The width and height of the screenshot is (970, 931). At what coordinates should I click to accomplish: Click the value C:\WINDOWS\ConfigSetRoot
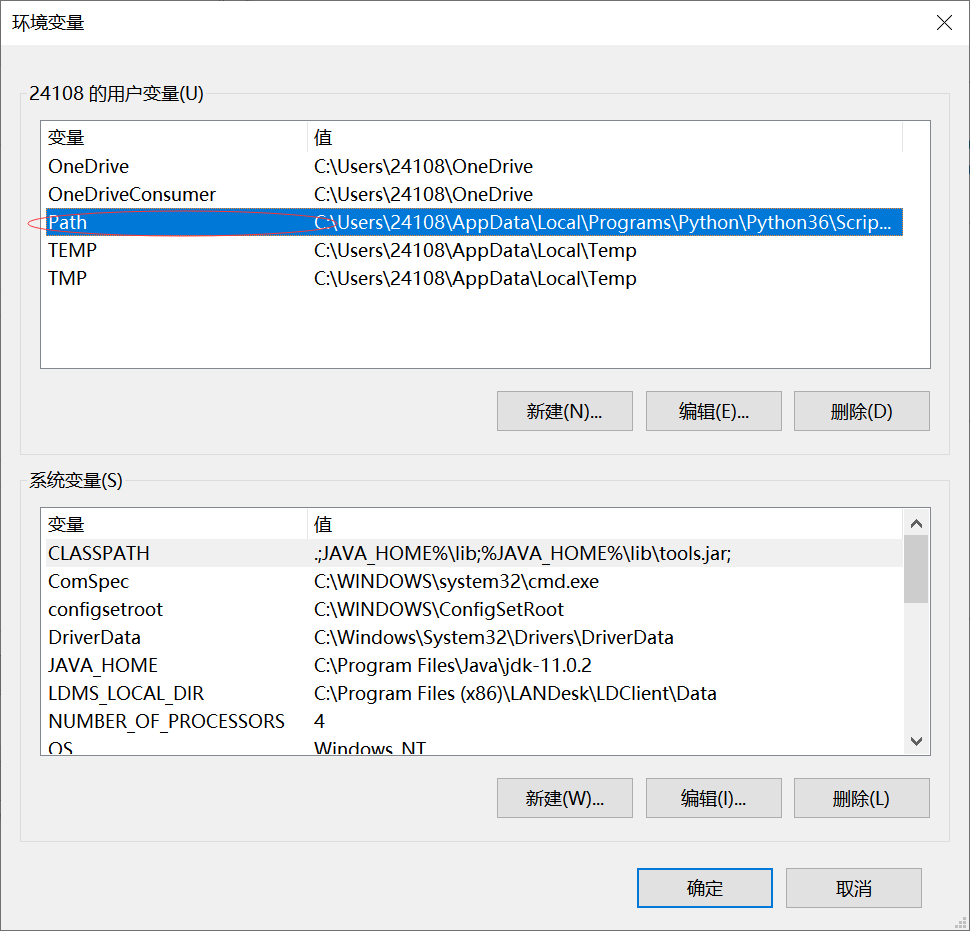point(439,609)
